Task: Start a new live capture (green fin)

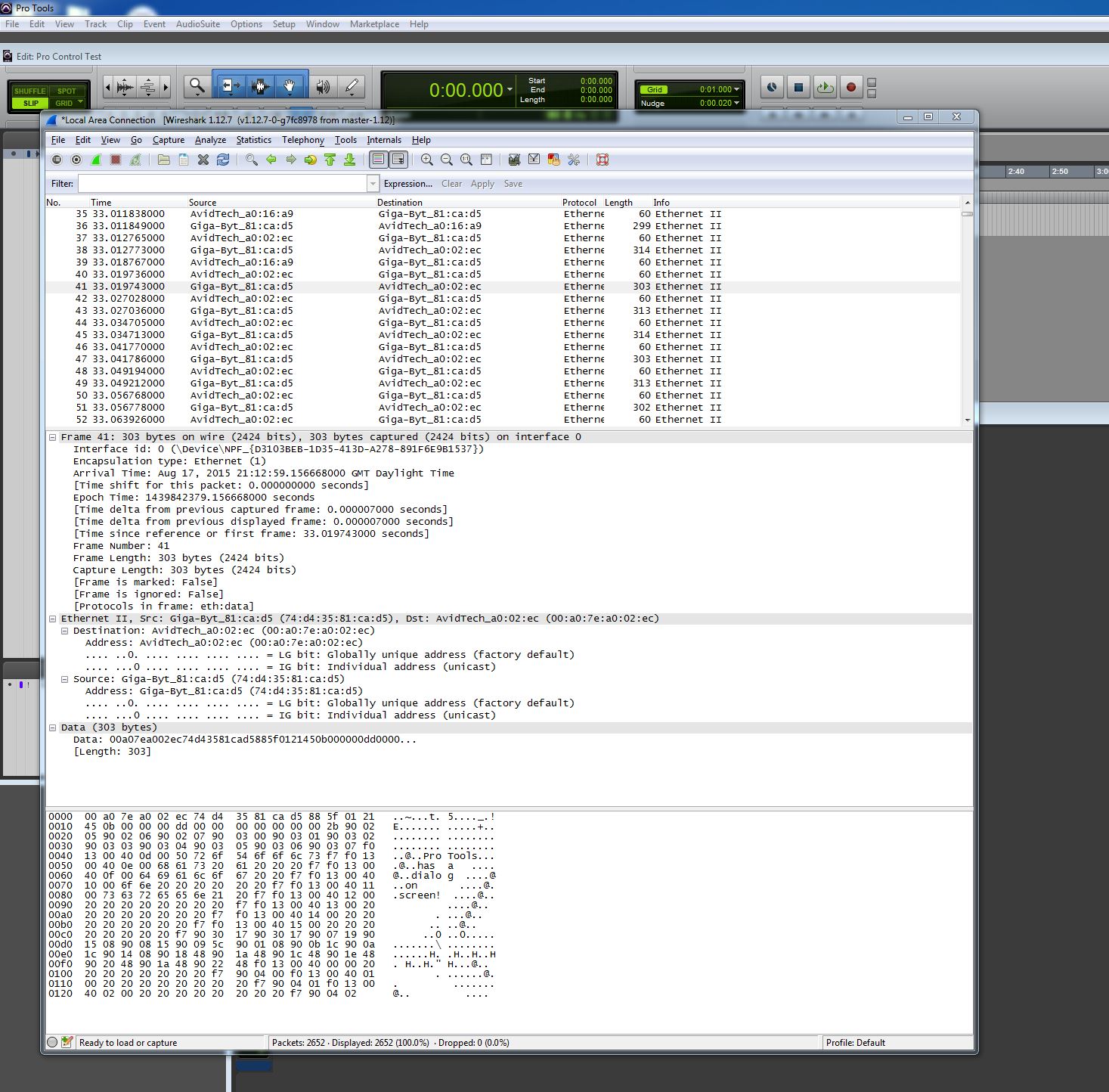Action: pyautogui.click(x=96, y=160)
